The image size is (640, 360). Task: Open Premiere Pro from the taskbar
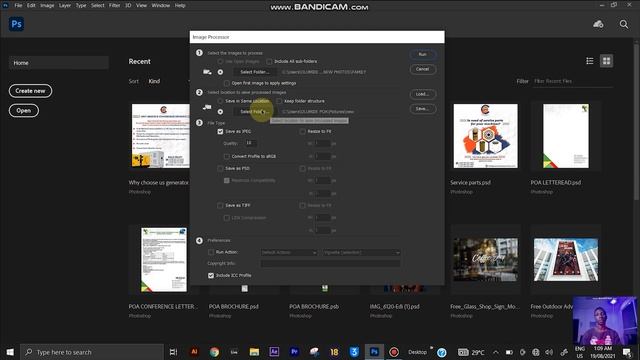coord(294,352)
